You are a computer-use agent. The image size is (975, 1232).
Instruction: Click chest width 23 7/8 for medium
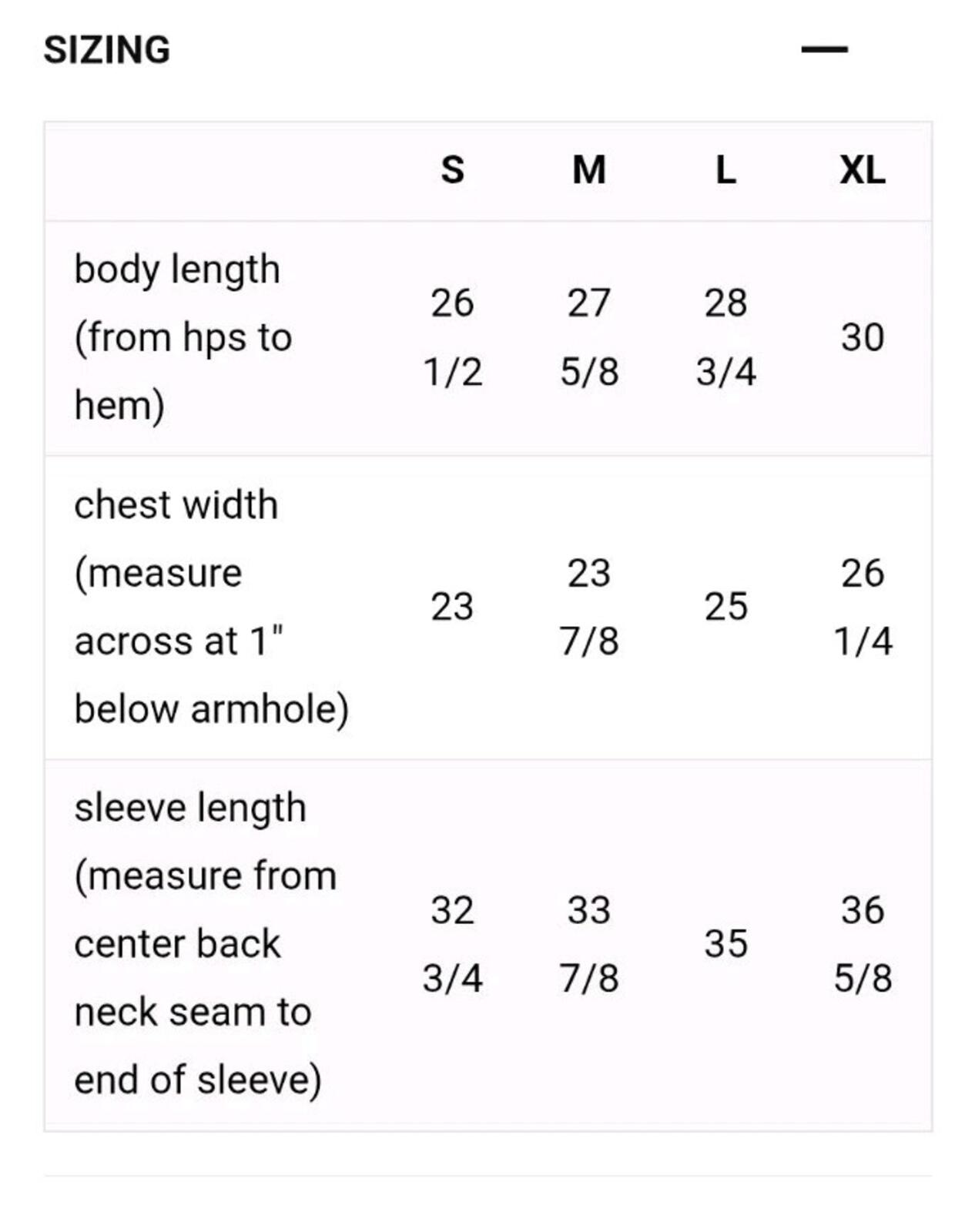[x=589, y=607]
